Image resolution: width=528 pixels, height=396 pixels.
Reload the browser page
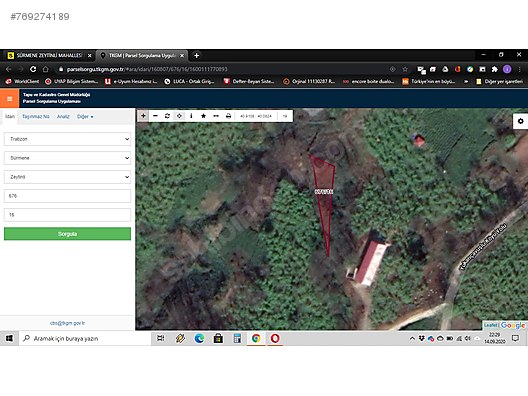click(x=33, y=69)
